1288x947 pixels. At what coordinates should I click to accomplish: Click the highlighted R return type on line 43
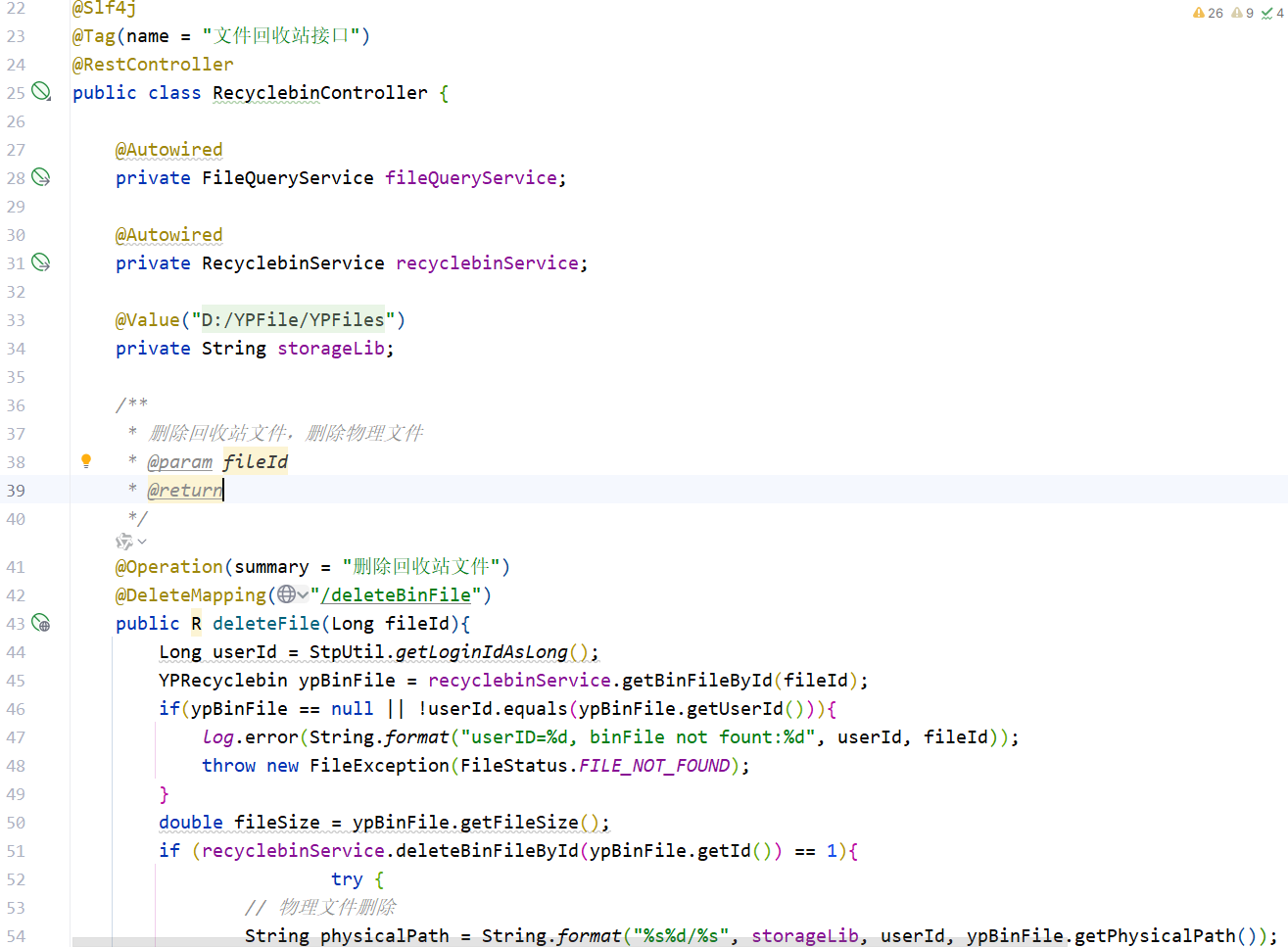[x=196, y=624]
